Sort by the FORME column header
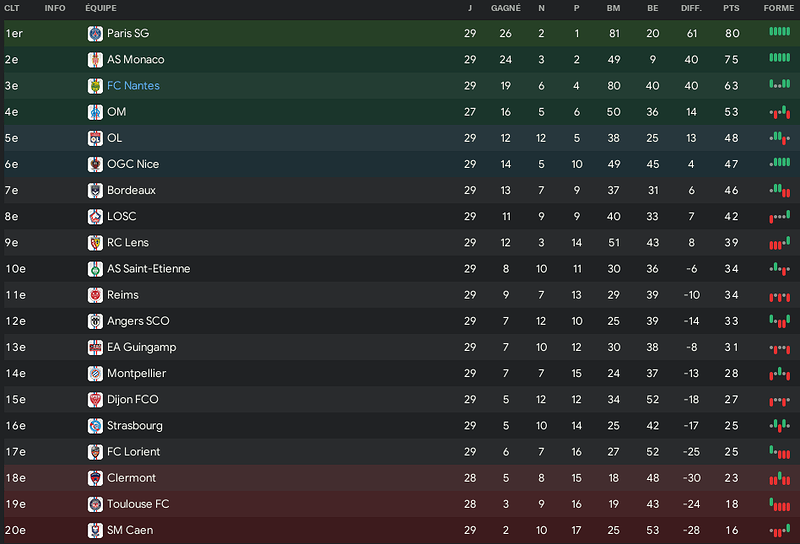The height and width of the screenshot is (544, 800). [779, 8]
